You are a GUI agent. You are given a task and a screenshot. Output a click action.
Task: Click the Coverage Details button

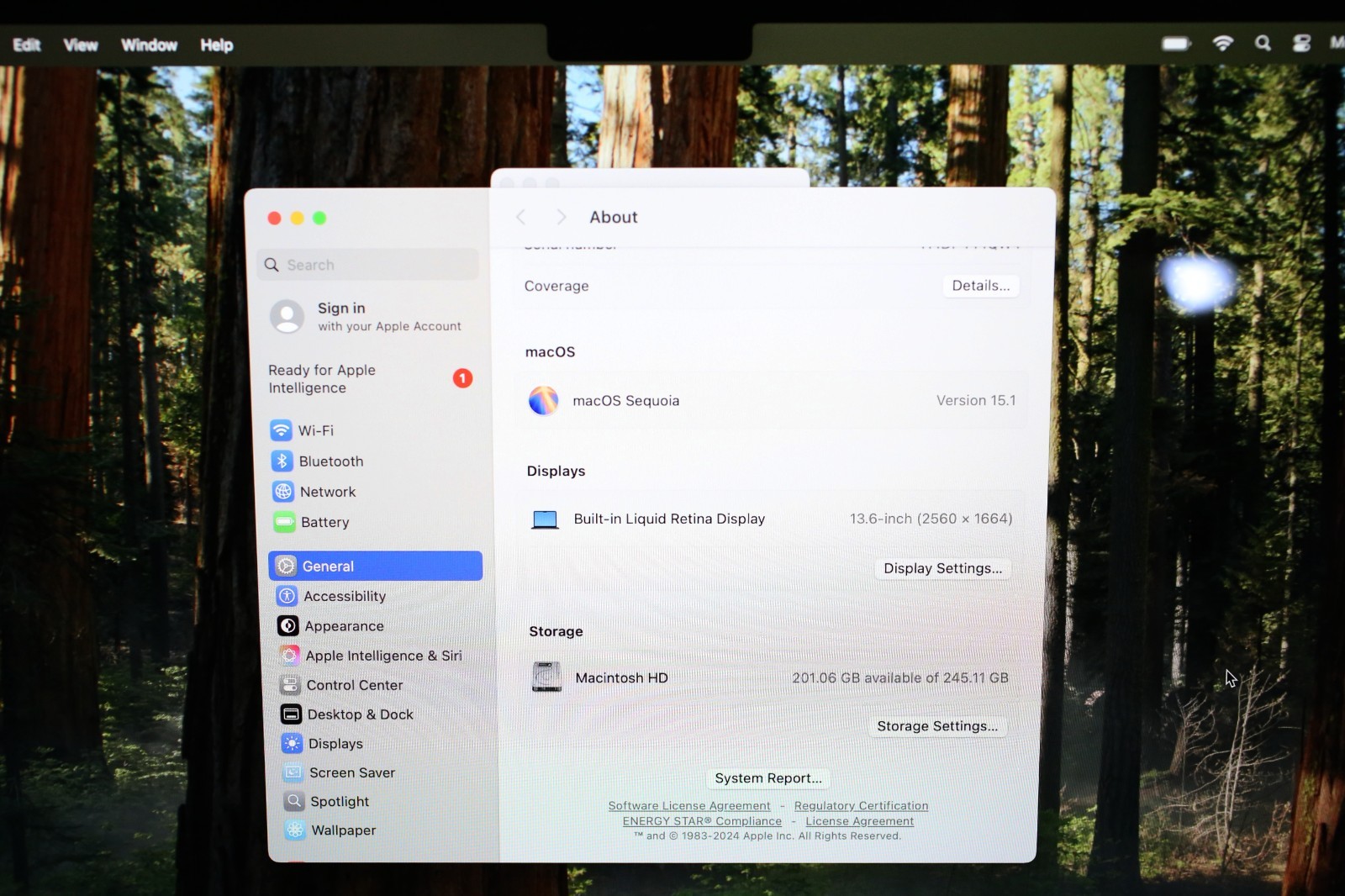981,286
